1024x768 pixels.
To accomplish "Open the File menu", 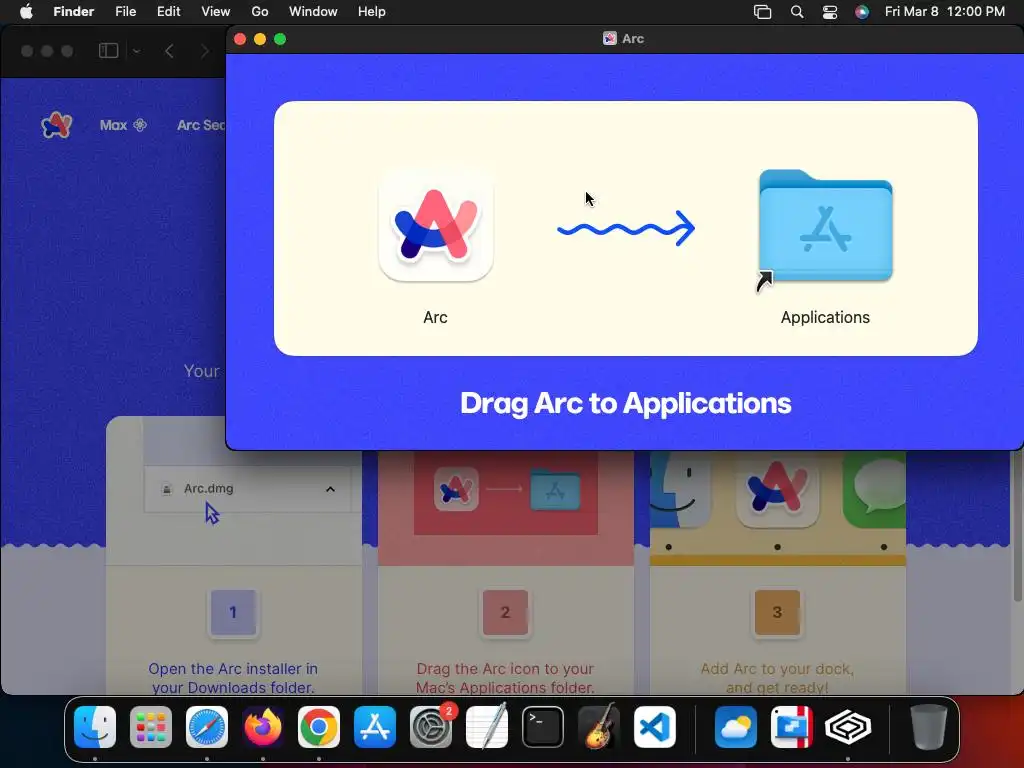I will click(x=125, y=11).
